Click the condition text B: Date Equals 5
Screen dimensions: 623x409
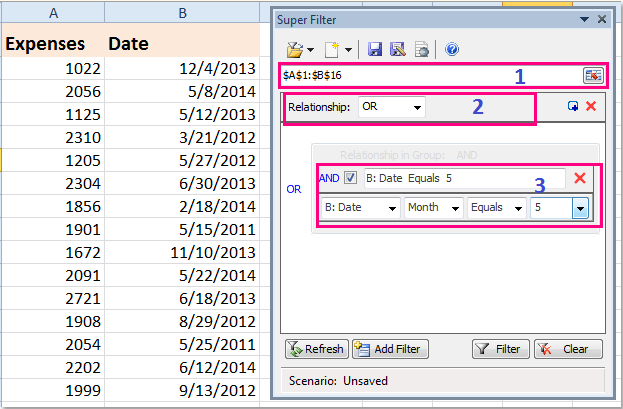click(409, 178)
